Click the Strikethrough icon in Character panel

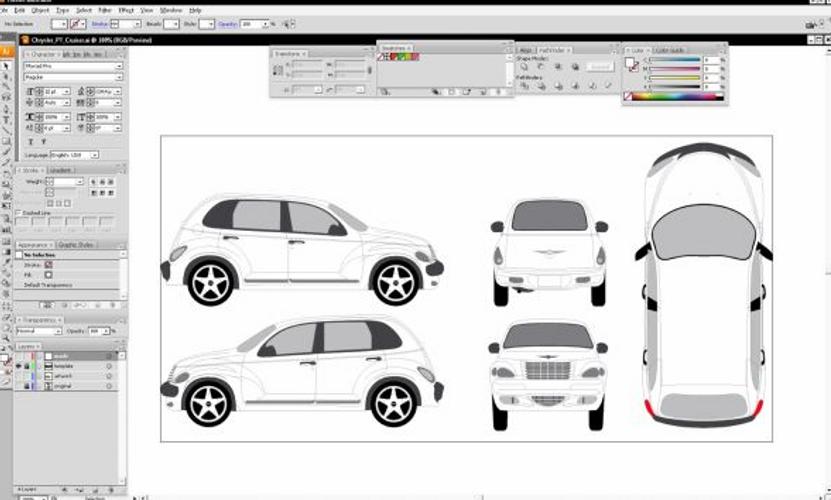coord(43,142)
